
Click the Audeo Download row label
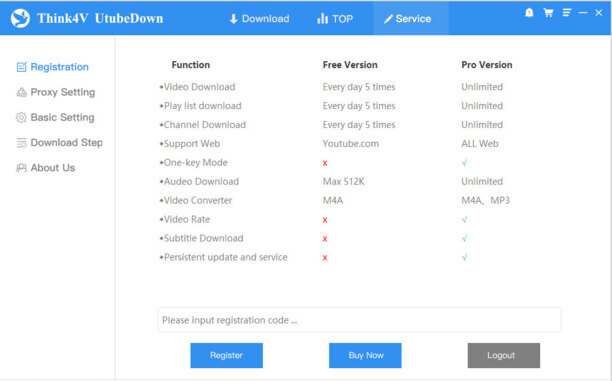[199, 182]
